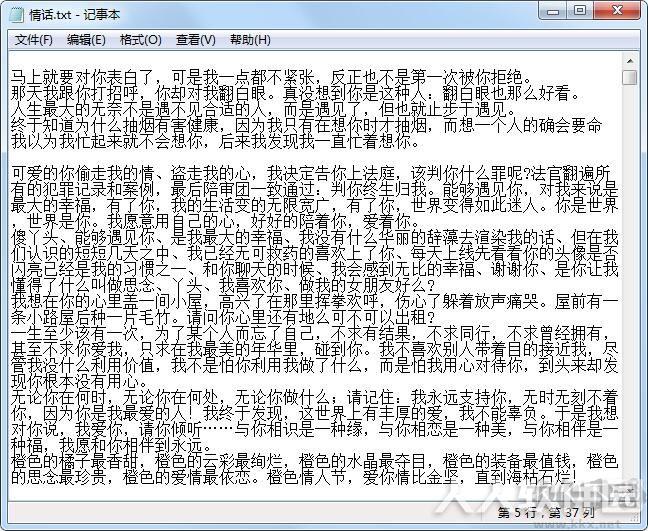The image size is (648, 531).
Task: Close the 情话.txt Notepad window
Action: [617, 11]
